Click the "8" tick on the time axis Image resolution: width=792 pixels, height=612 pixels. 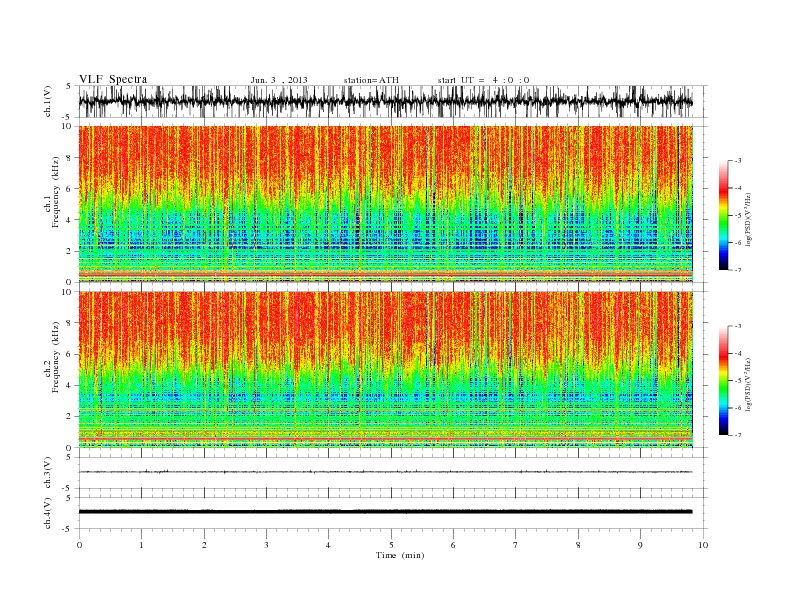[578, 545]
